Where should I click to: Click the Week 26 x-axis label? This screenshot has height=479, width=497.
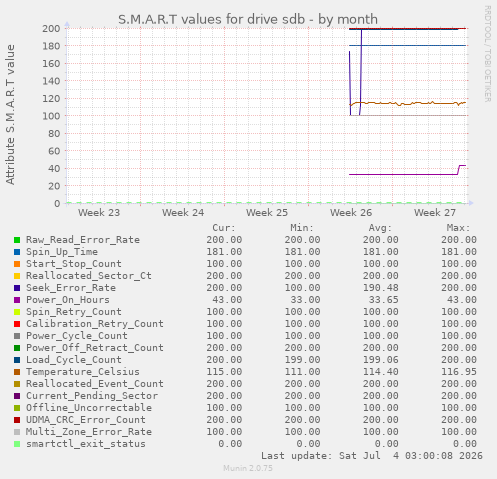351,213
